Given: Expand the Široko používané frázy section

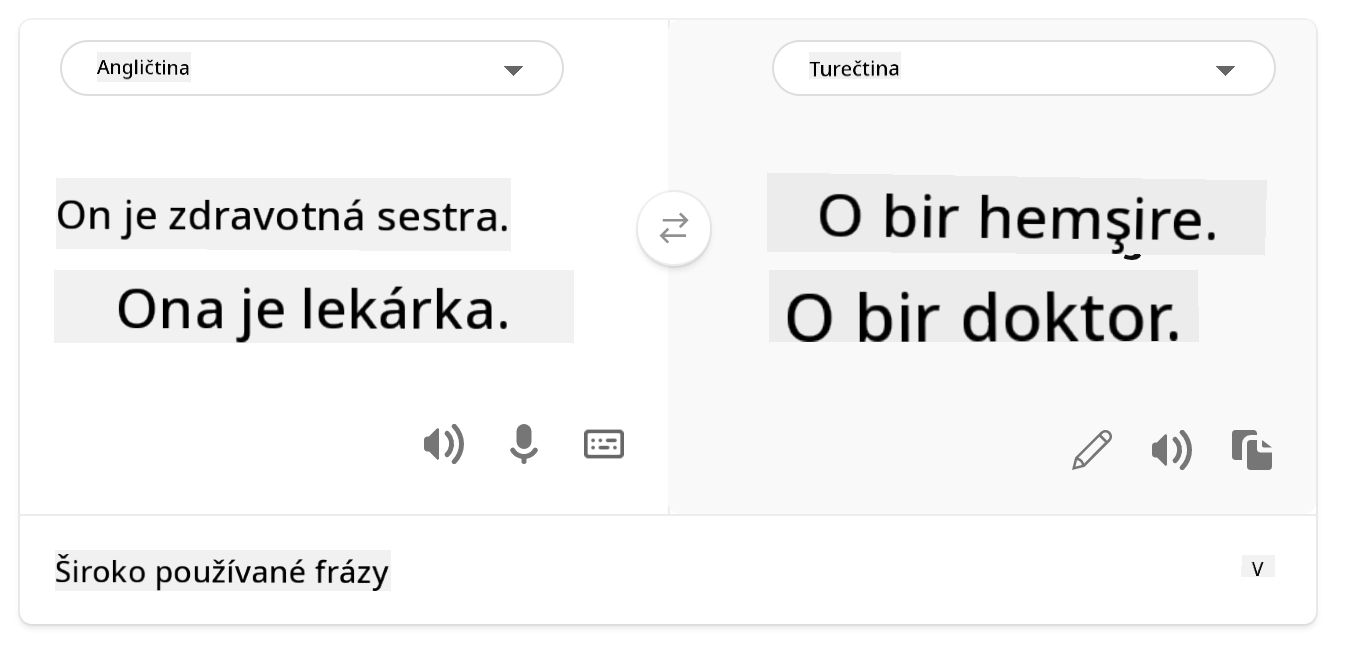Looking at the screenshot, I should pyautogui.click(x=222, y=572).
